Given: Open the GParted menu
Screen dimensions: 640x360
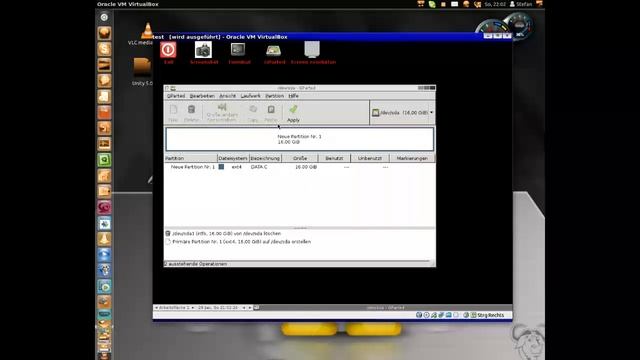Looking at the screenshot, I should point(176,96).
